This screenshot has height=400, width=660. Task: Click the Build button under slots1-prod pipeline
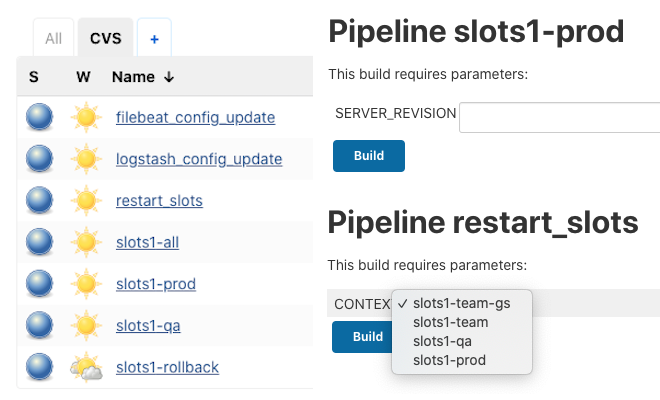369,156
